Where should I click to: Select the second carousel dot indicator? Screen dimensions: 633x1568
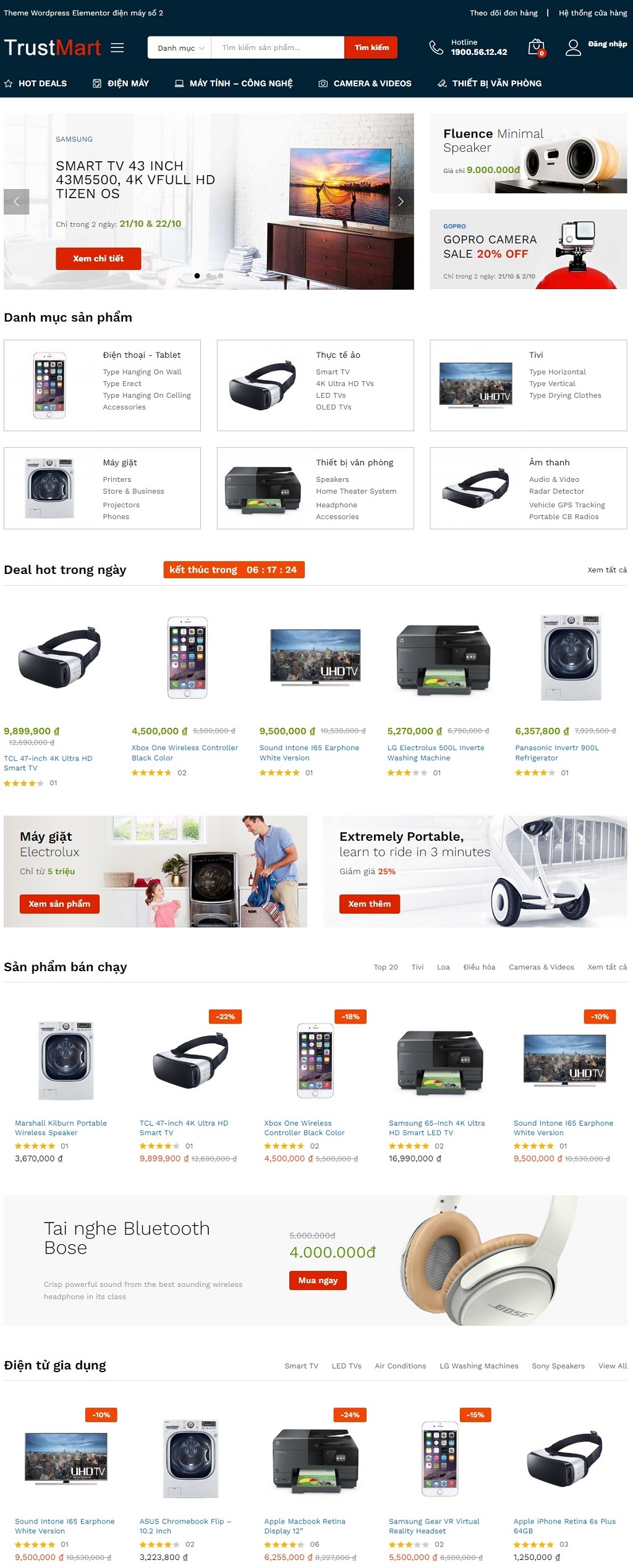[x=209, y=276]
